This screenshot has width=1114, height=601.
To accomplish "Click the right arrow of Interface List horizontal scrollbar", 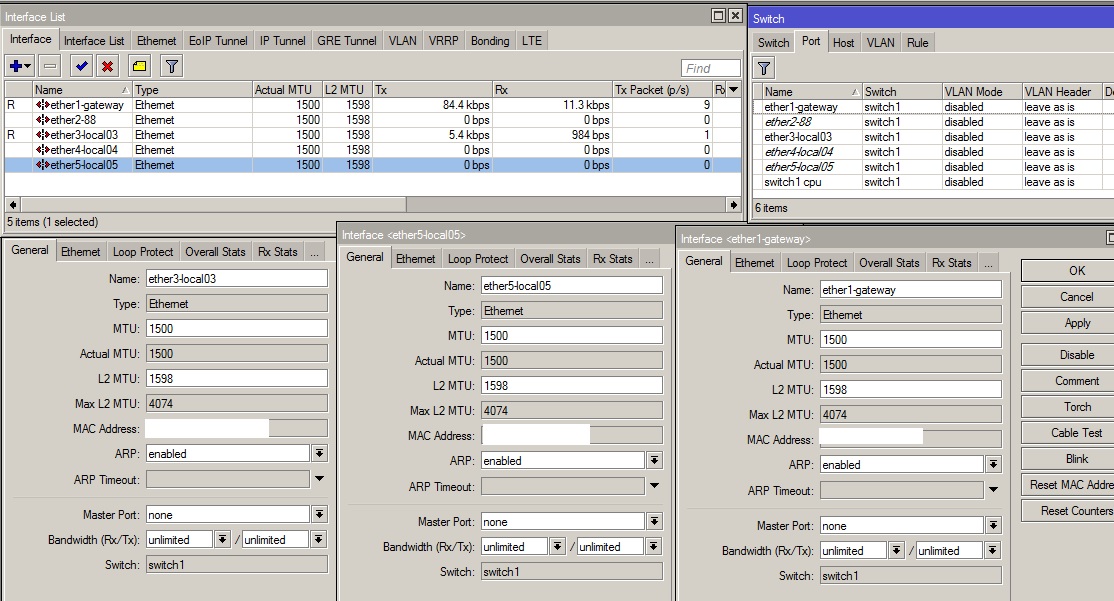I will point(734,205).
